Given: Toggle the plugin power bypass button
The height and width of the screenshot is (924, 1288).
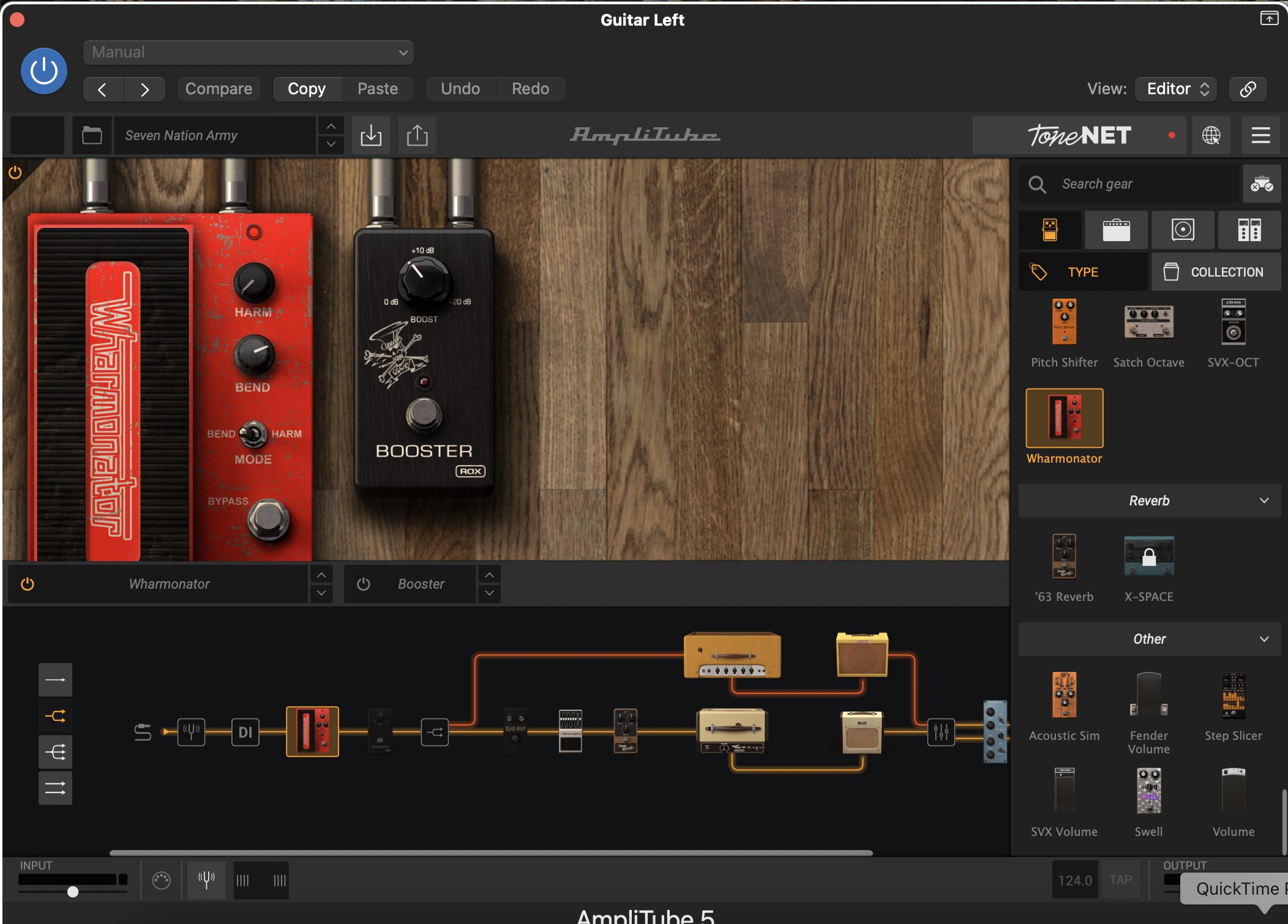Looking at the screenshot, I should pos(44,71).
